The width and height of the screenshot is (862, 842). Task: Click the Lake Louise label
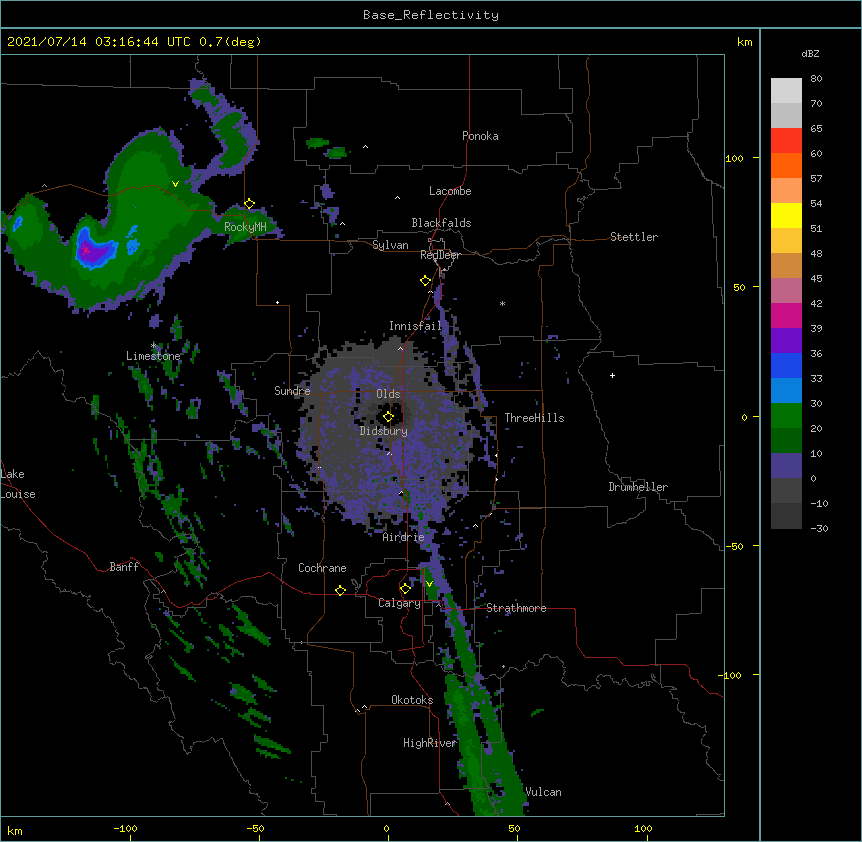tap(18, 484)
